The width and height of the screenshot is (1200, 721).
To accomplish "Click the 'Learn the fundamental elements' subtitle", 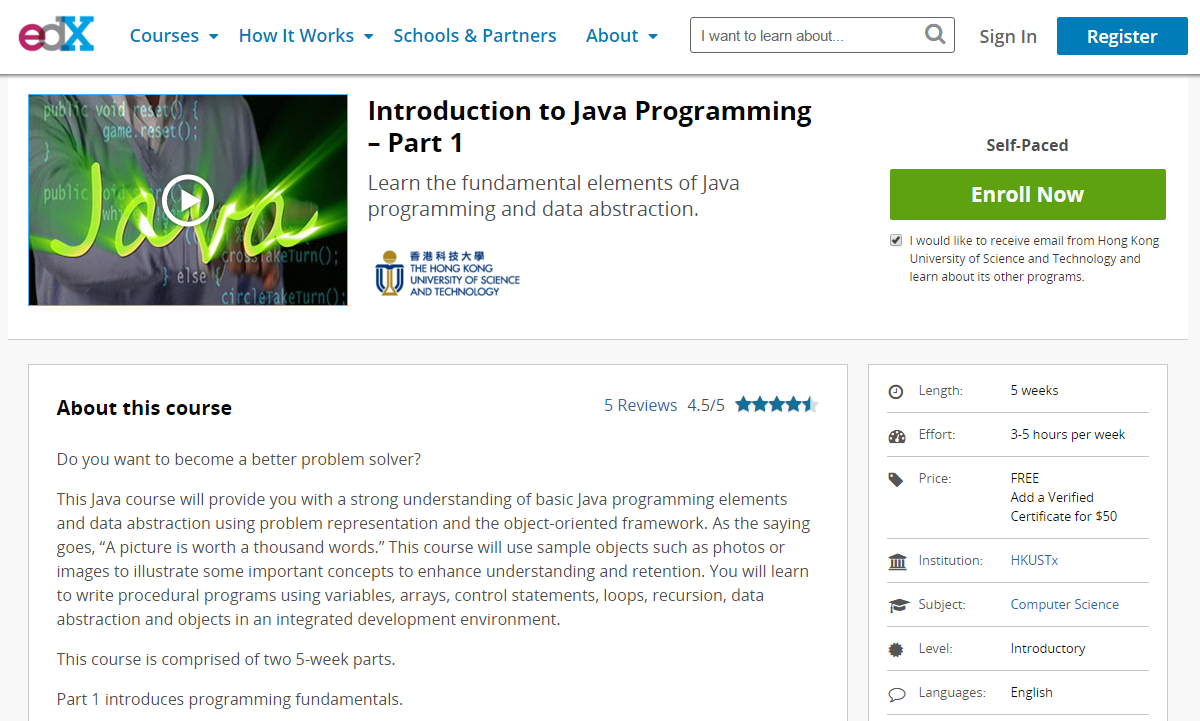I will [554, 196].
